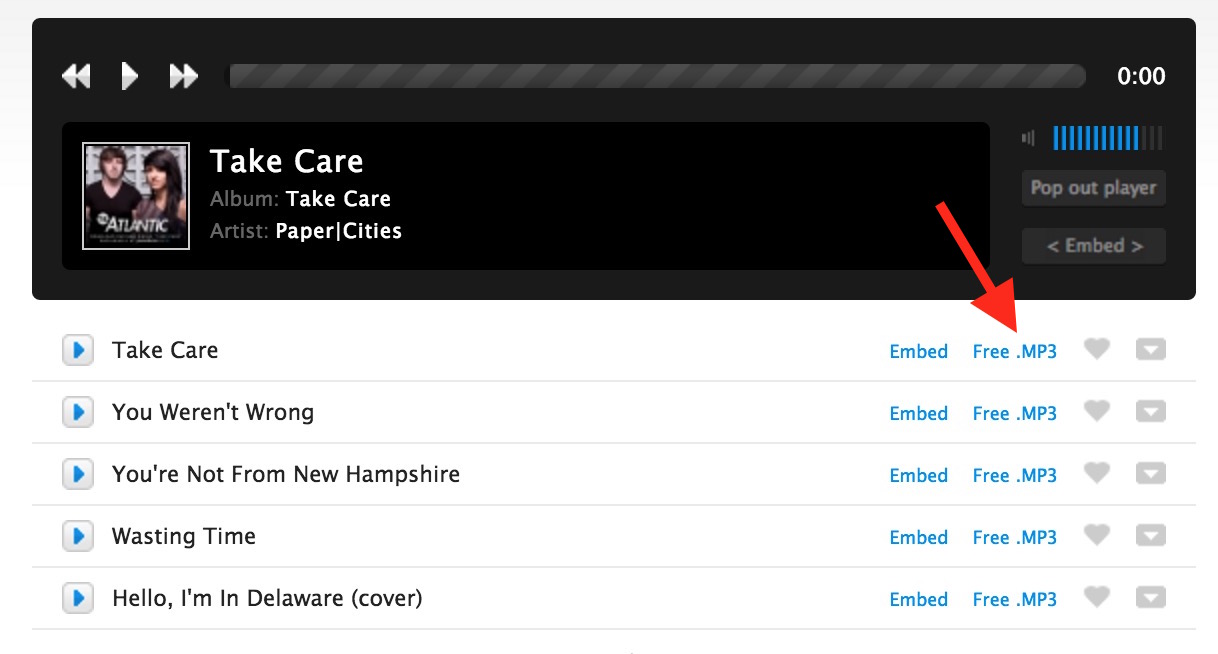Play the Take Care track
Viewport: 1218px width, 654px height.
[77, 351]
